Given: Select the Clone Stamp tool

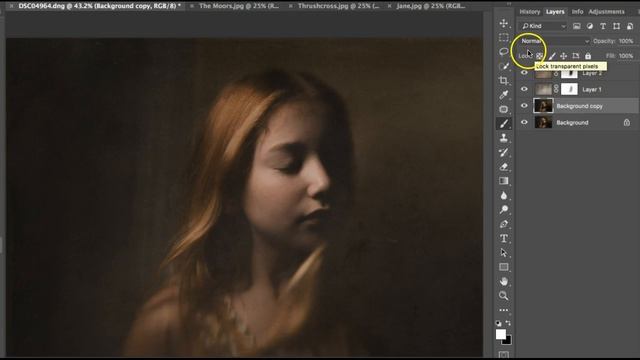Looking at the screenshot, I should pyautogui.click(x=504, y=138).
